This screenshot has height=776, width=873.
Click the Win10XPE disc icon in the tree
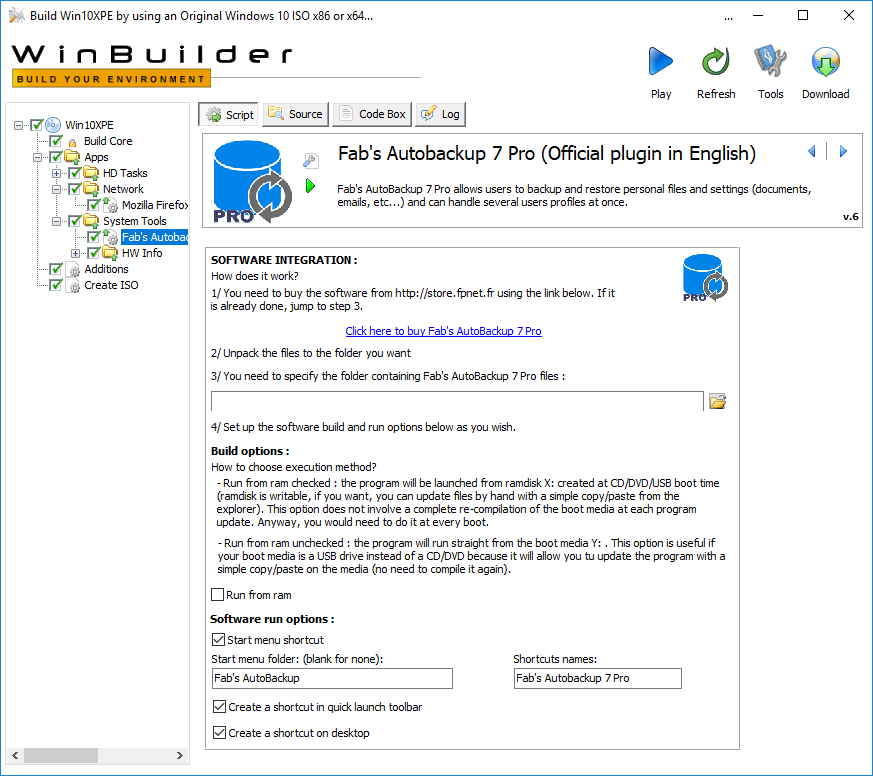click(x=53, y=125)
